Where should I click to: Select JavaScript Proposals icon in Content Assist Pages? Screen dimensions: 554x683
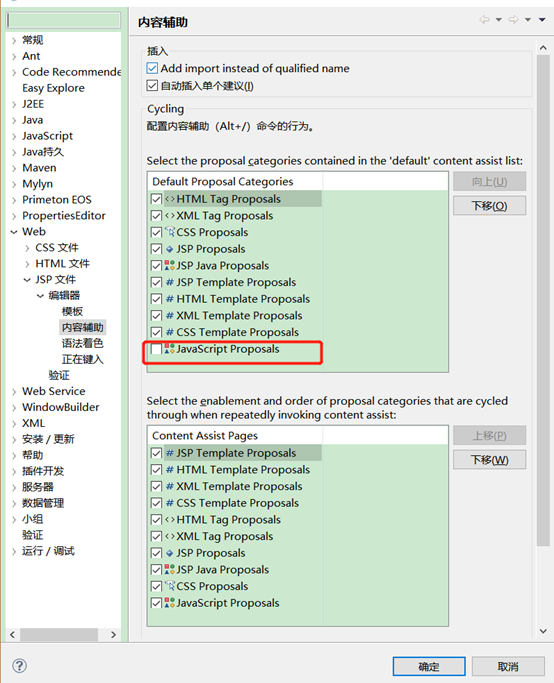pyautogui.click(x=170, y=603)
